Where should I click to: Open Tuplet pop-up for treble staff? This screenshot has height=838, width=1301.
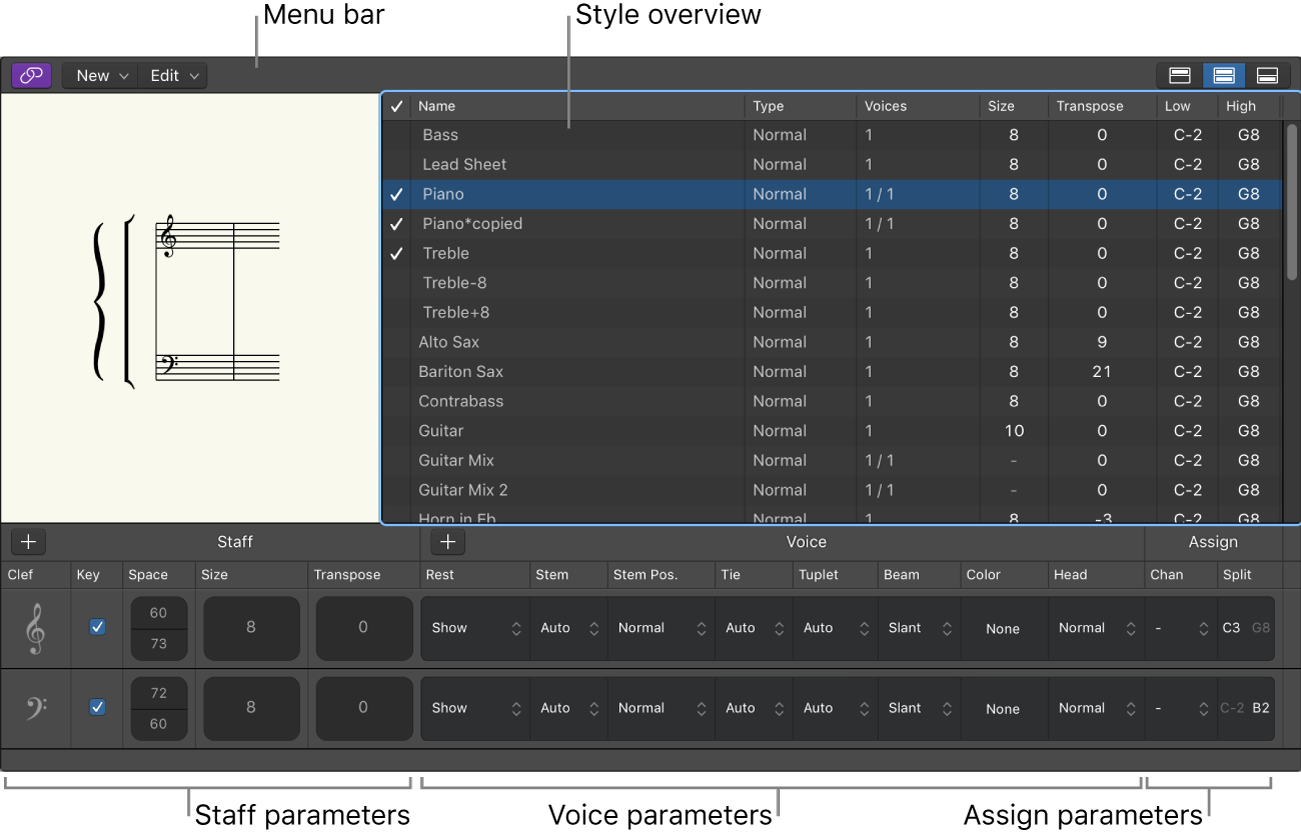(x=836, y=628)
